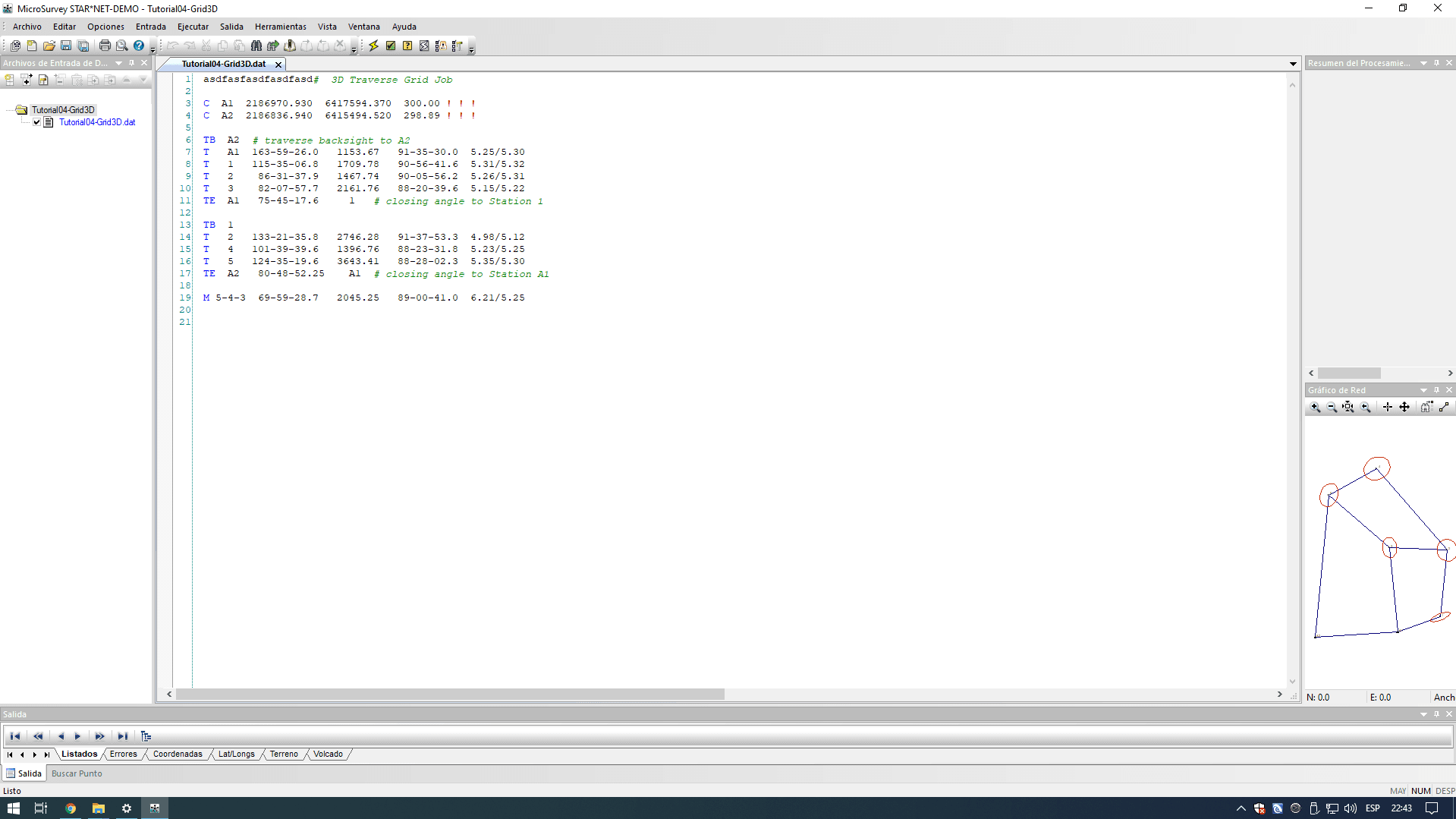Toggle pin on Gráfico de Red panel
The width and height of the screenshot is (1456, 819).
1436,390
